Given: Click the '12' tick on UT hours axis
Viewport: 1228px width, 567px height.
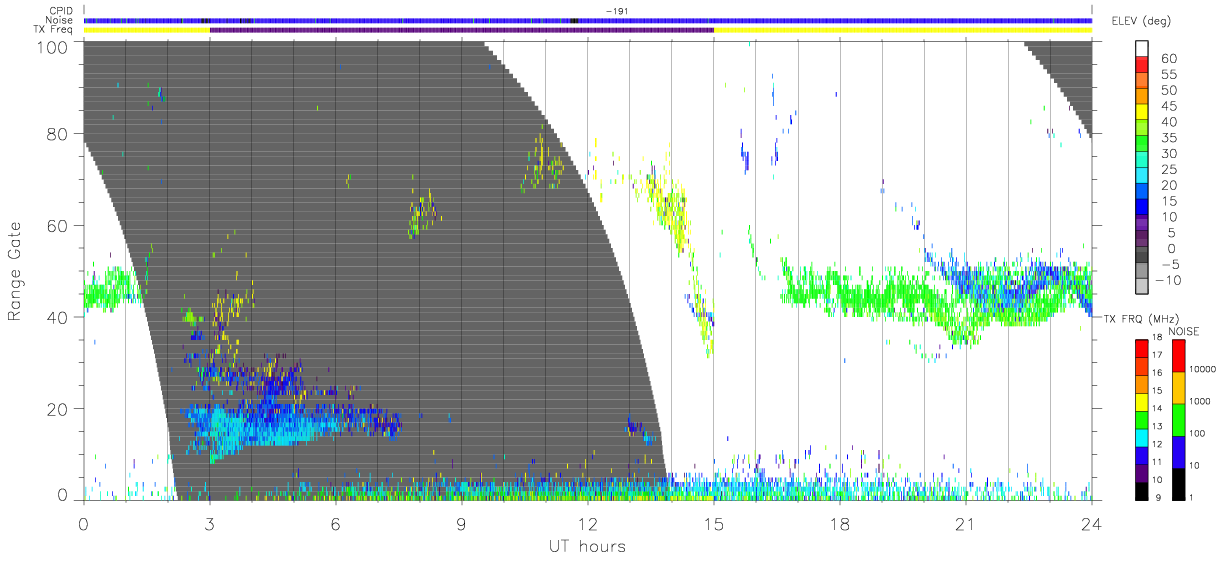Looking at the screenshot, I should click(x=587, y=522).
